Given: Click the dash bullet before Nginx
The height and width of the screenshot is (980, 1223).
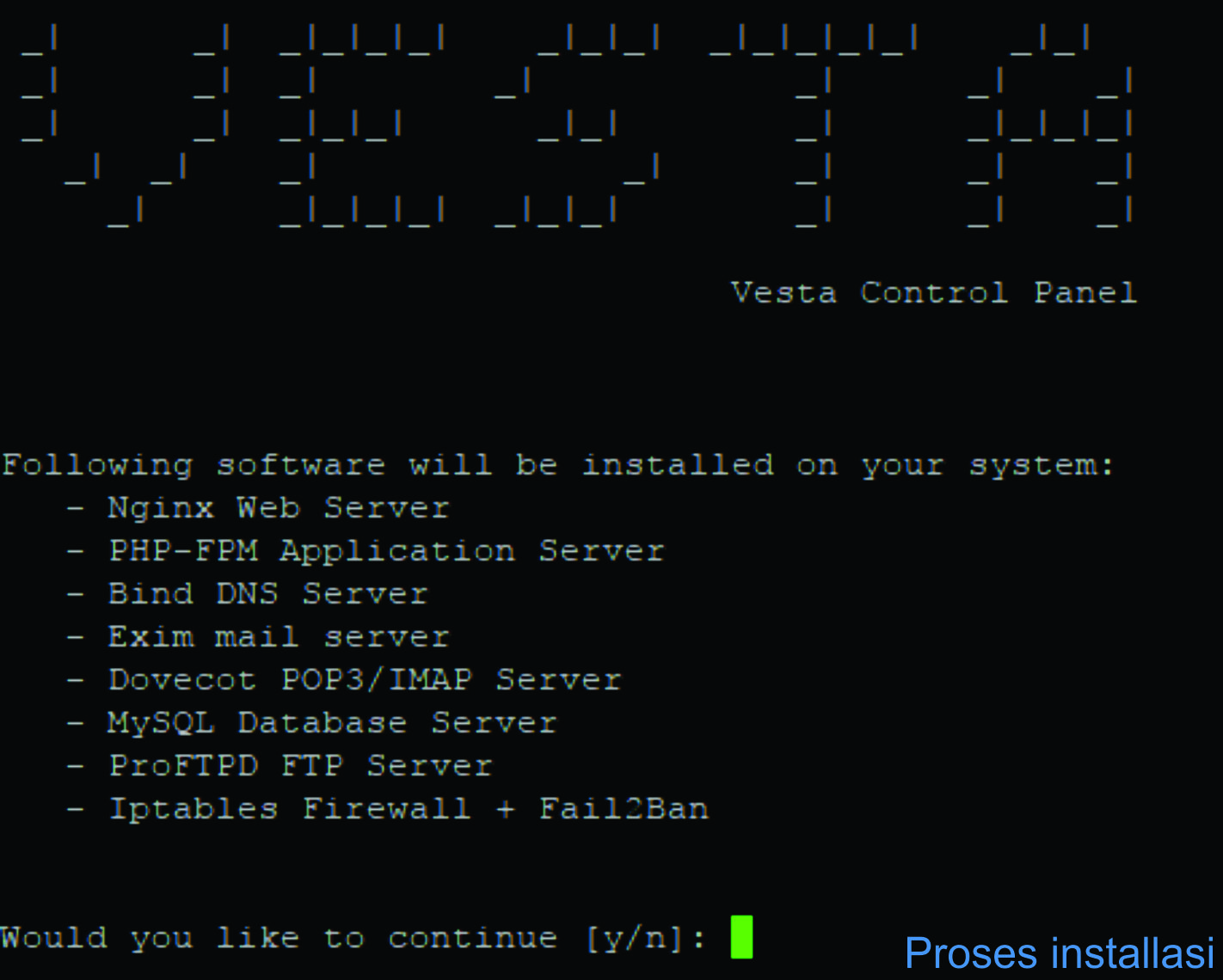Looking at the screenshot, I should click(76, 508).
